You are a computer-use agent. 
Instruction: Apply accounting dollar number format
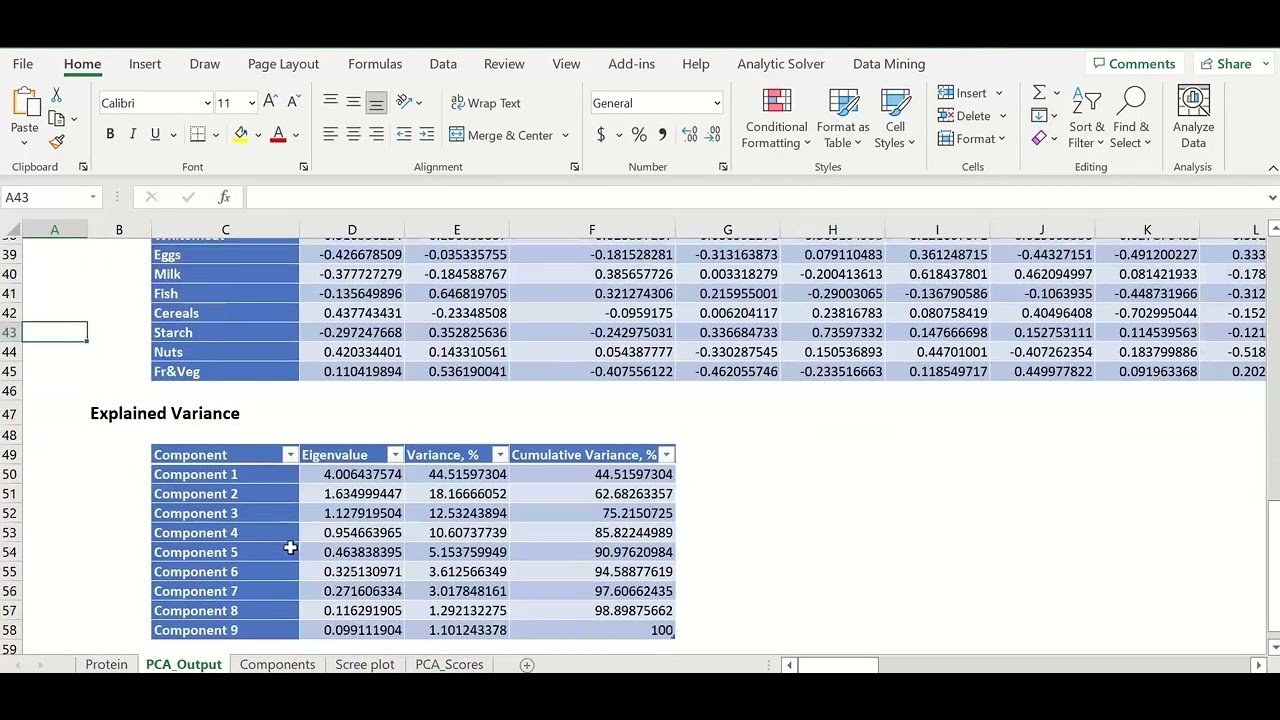coord(600,135)
